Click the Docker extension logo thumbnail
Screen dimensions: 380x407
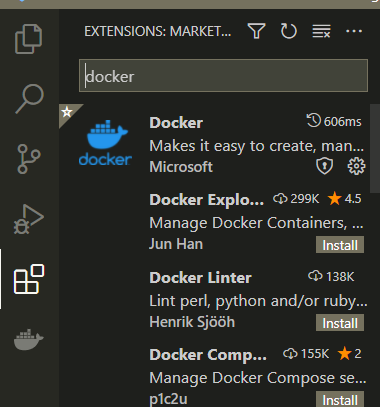pyautogui.click(x=105, y=143)
